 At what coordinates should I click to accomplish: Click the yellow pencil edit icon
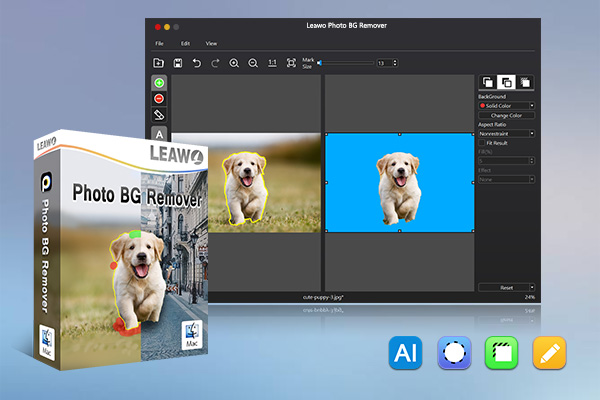pos(549,353)
